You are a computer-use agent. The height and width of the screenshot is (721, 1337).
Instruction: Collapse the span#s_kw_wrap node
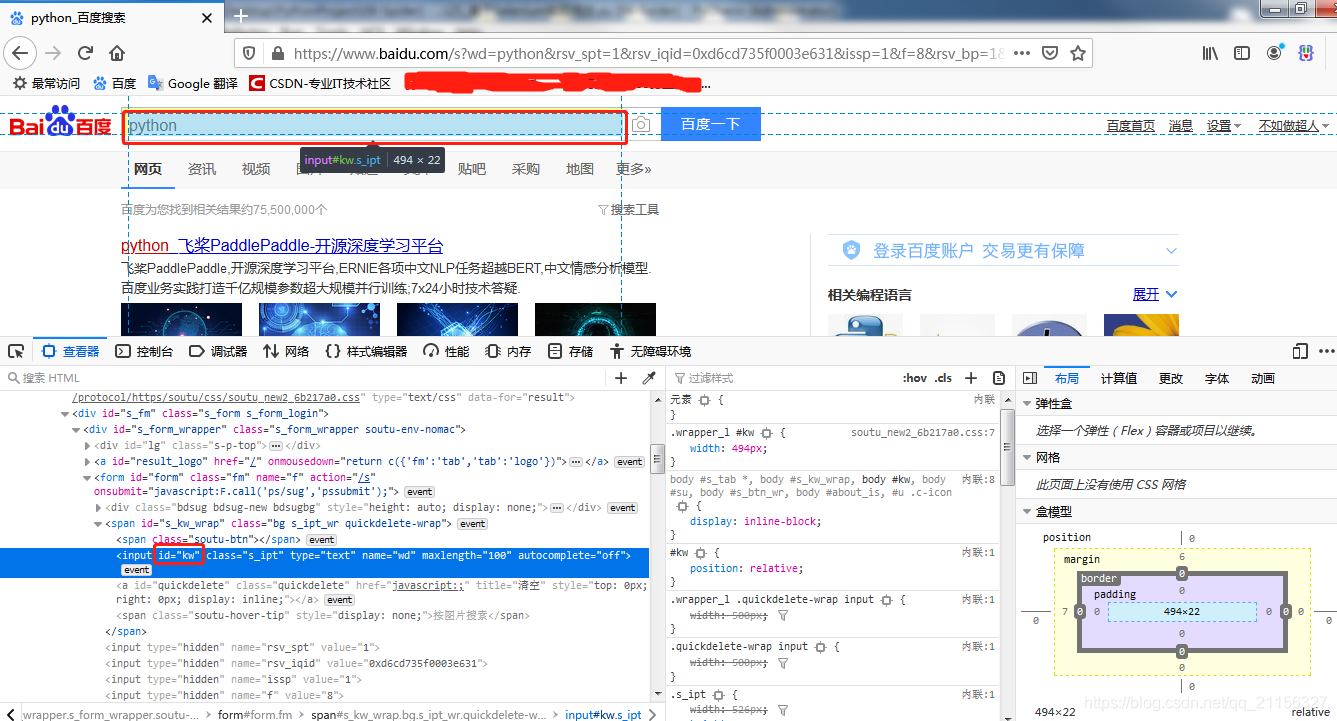point(98,523)
